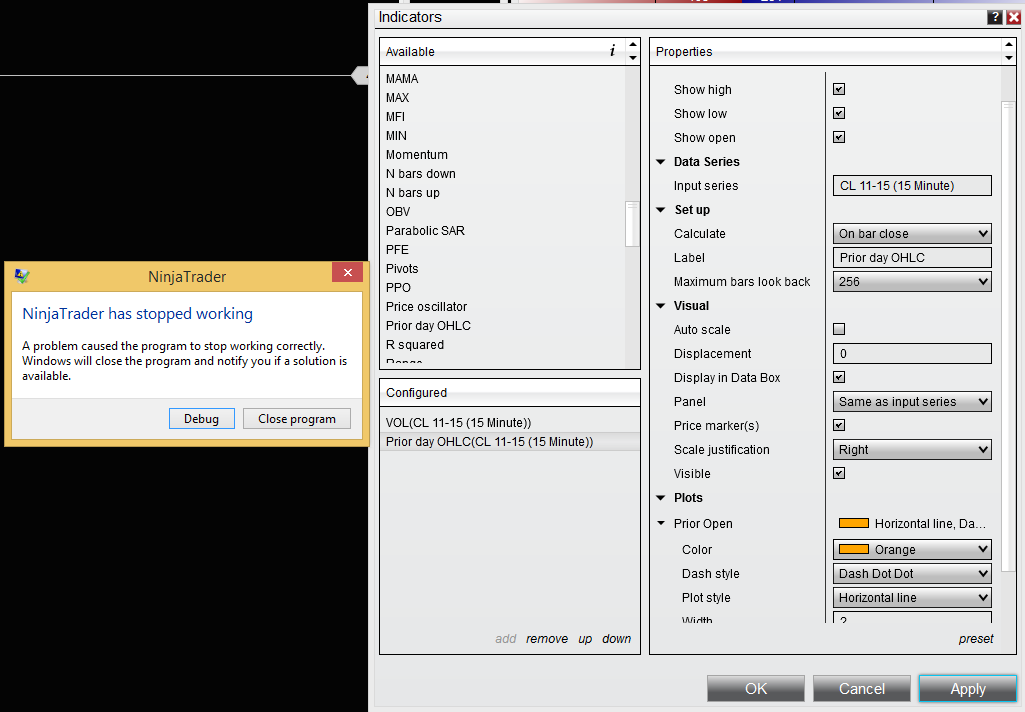Viewport: 1025px width, 712px height.
Task: Click the Label field with Prior day OHLC
Action: (912, 258)
